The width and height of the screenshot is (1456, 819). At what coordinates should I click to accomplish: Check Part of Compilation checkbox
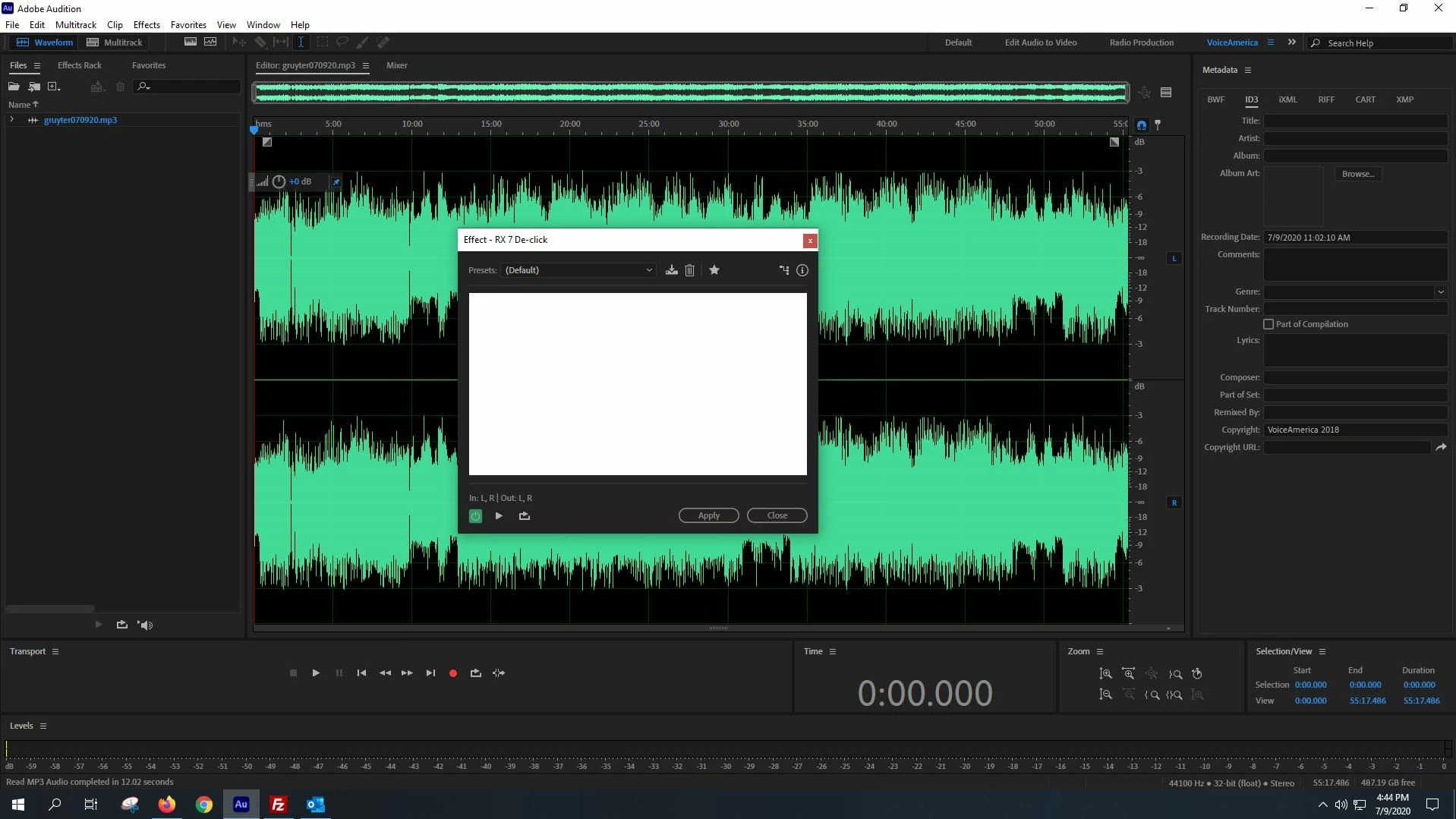[x=1268, y=324]
